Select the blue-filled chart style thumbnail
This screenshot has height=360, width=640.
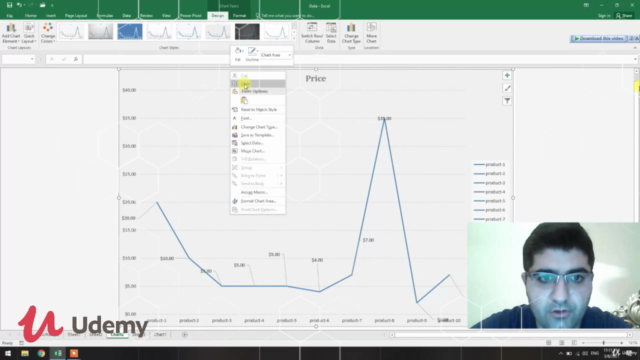click(x=130, y=31)
